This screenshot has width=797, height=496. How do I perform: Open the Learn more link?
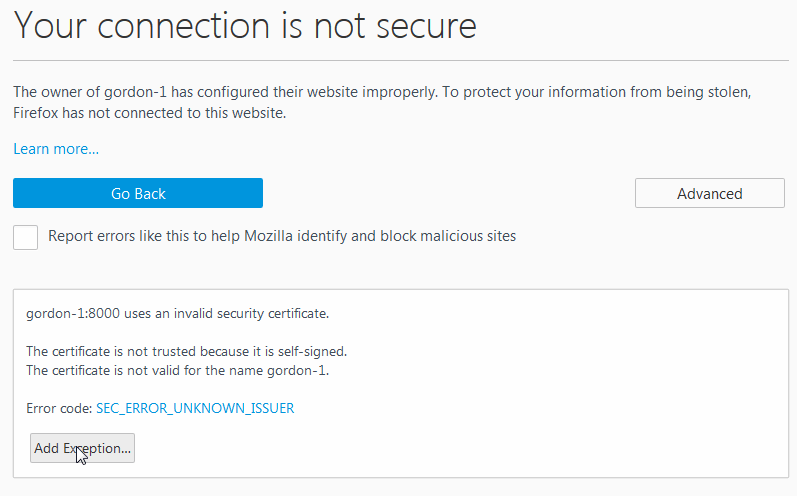56,149
